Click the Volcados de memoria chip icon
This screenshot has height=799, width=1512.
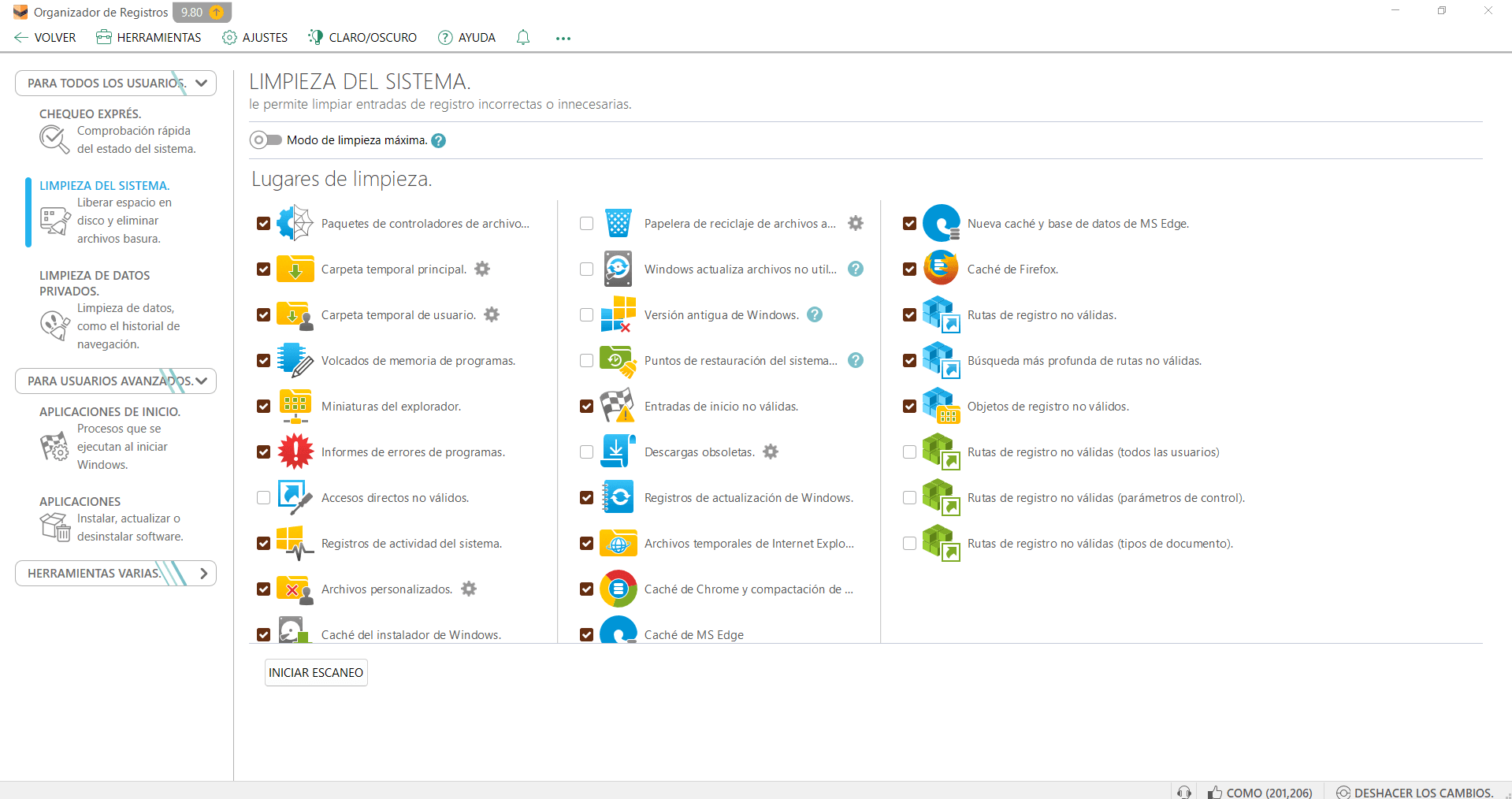tap(295, 360)
